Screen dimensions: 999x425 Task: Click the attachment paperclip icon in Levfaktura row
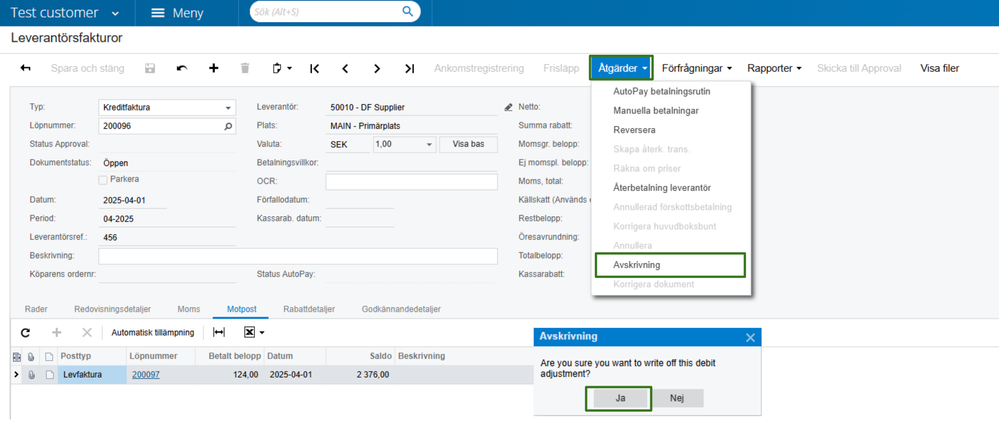(31, 375)
